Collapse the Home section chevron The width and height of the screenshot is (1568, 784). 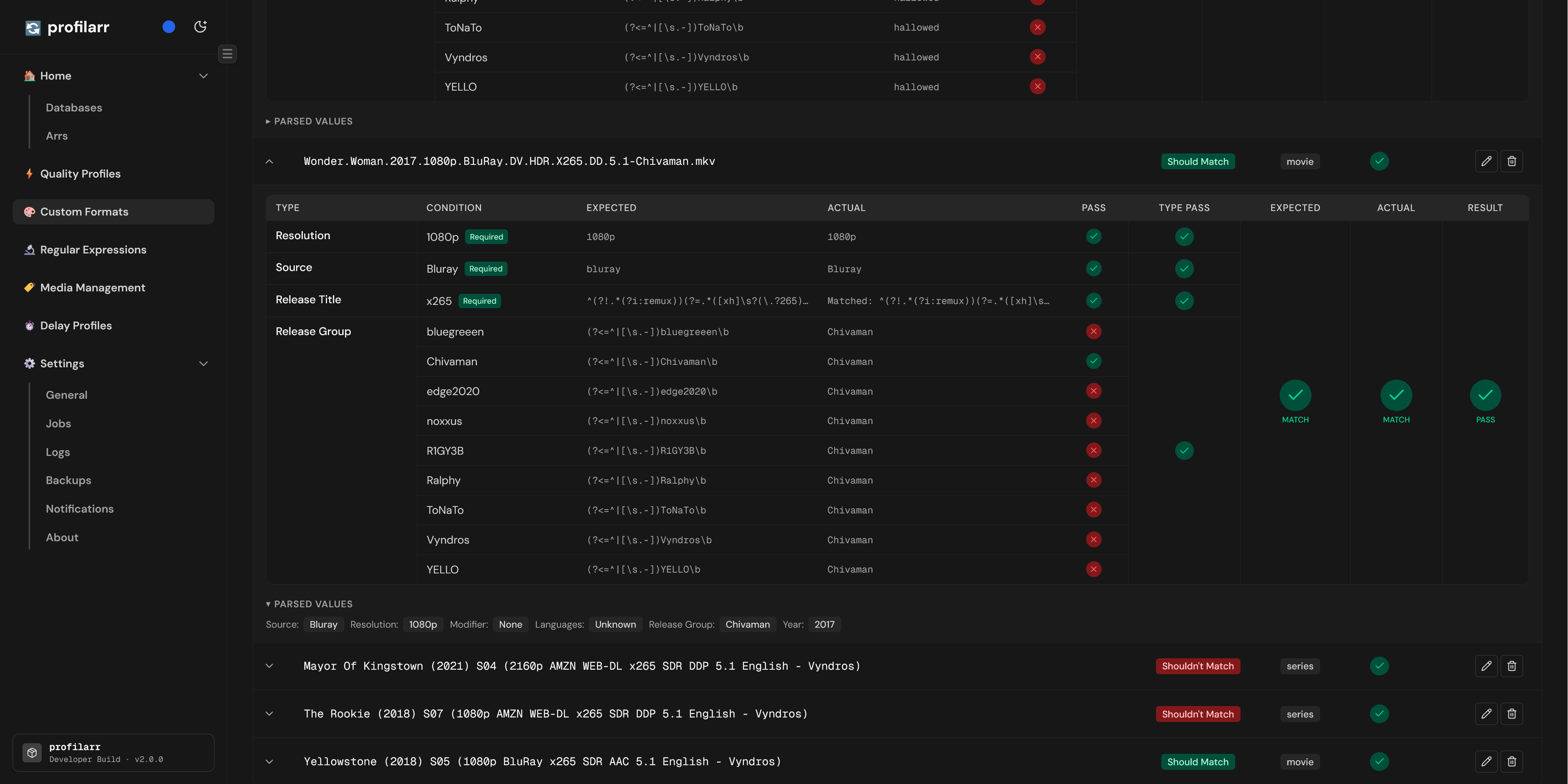tap(203, 76)
